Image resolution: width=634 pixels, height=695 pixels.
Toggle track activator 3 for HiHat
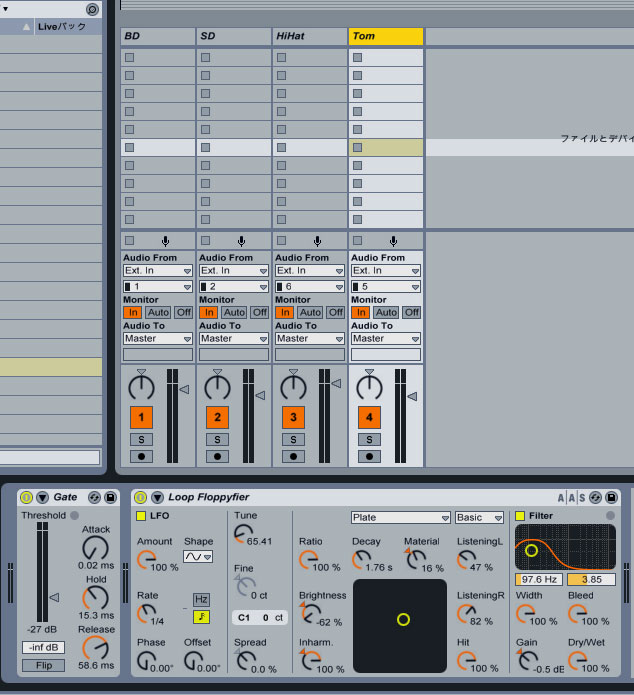[293, 417]
